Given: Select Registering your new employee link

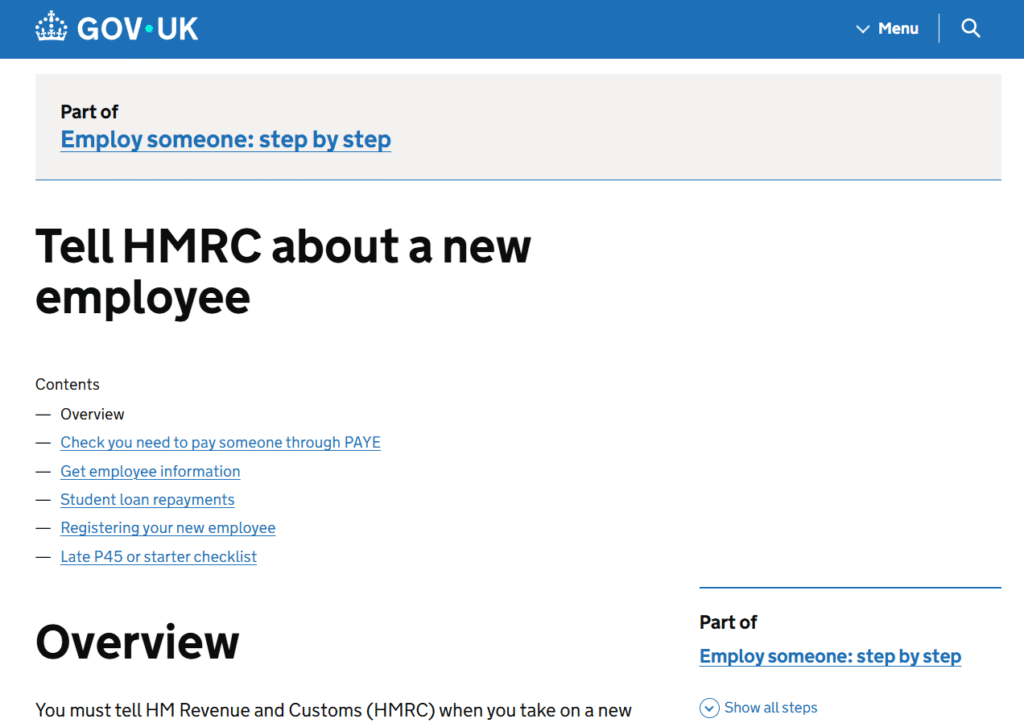Looking at the screenshot, I should pos(167,527).
